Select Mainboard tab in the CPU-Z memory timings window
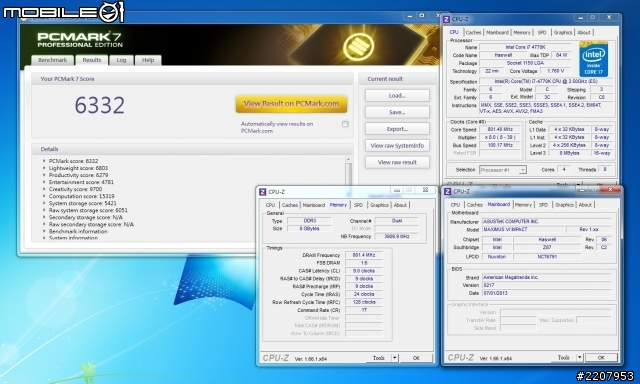 point(313,205)
